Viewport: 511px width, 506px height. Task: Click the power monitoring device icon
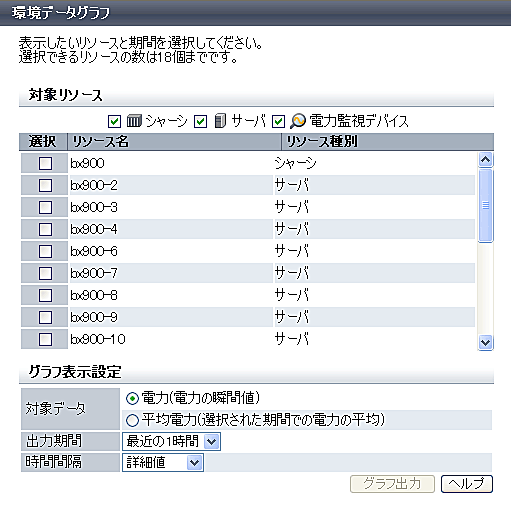coord(298,121)
